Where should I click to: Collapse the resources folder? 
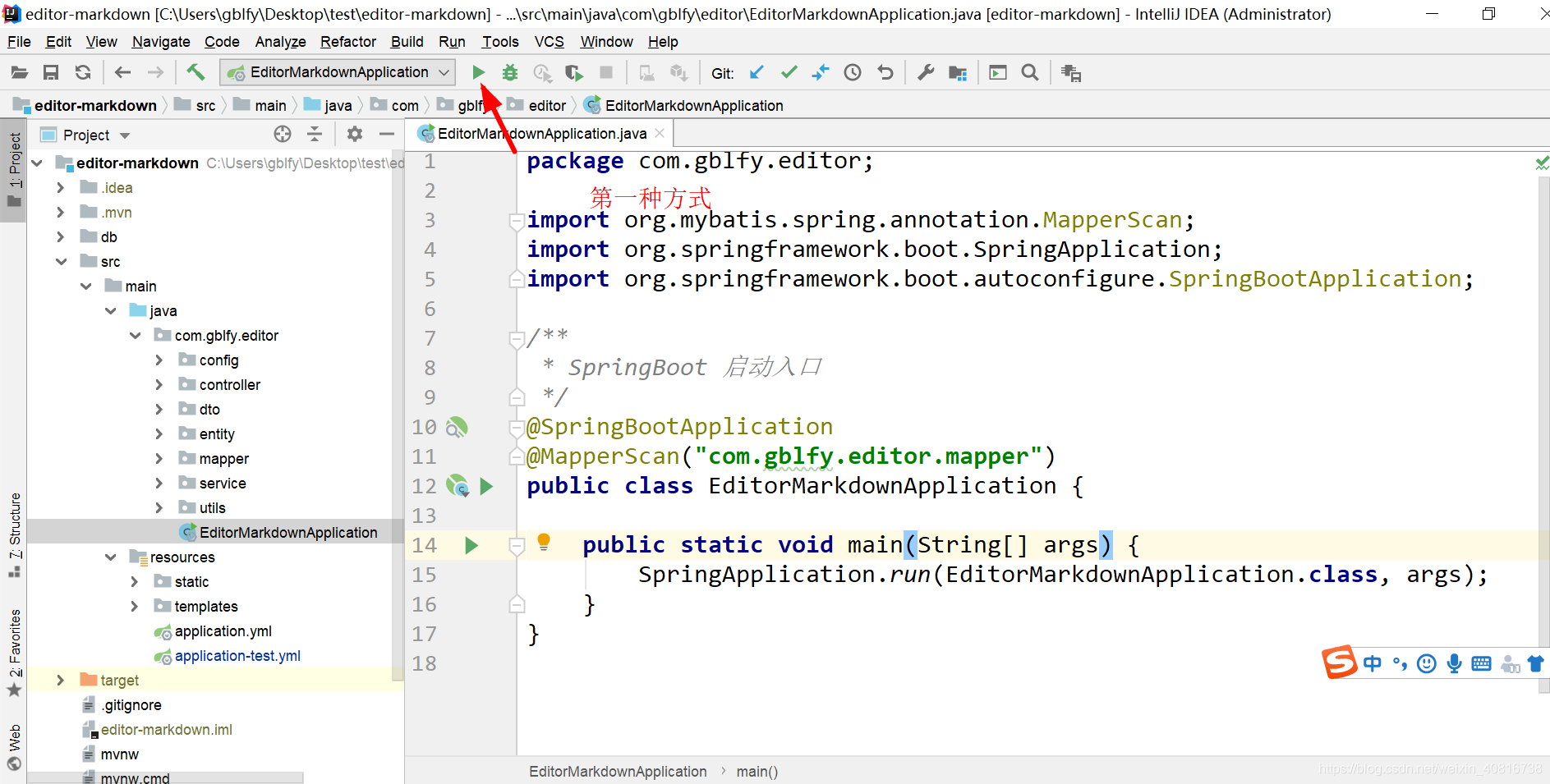pyautogui.click(x=110, y=557)
